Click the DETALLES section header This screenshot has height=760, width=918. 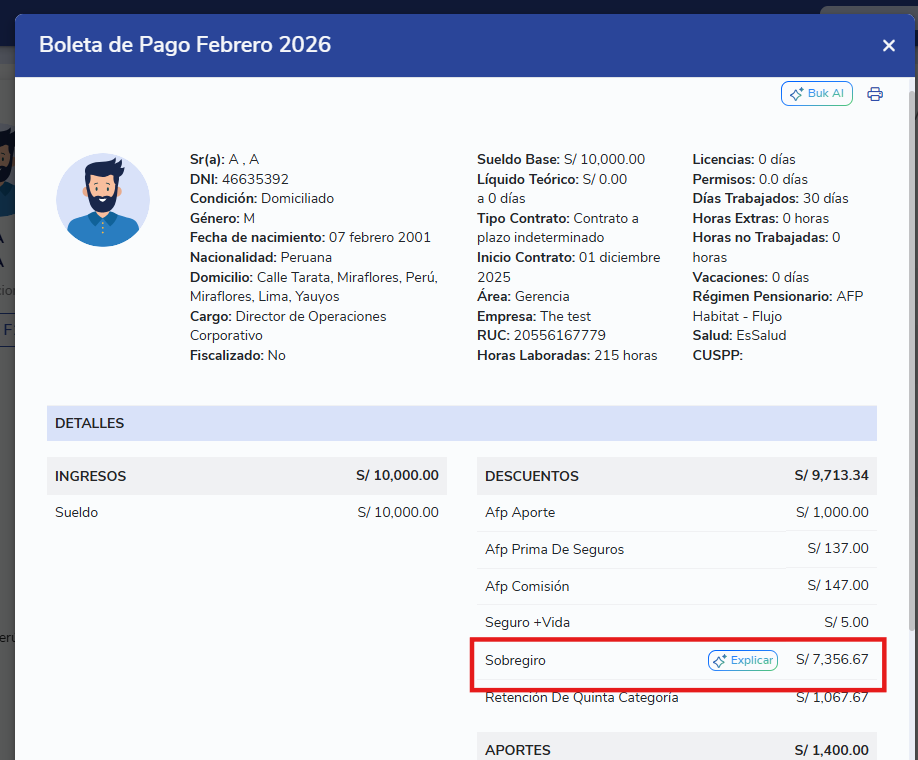90,424
